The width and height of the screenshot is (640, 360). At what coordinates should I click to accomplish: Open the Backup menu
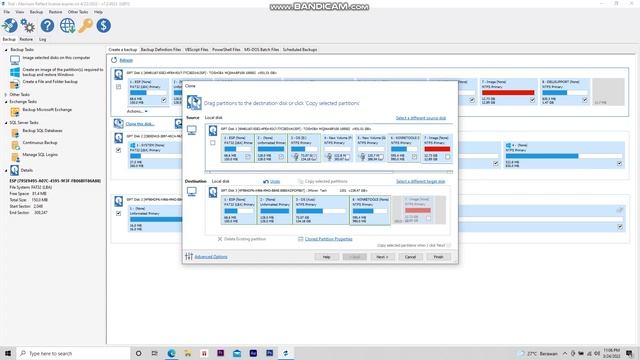36,12
